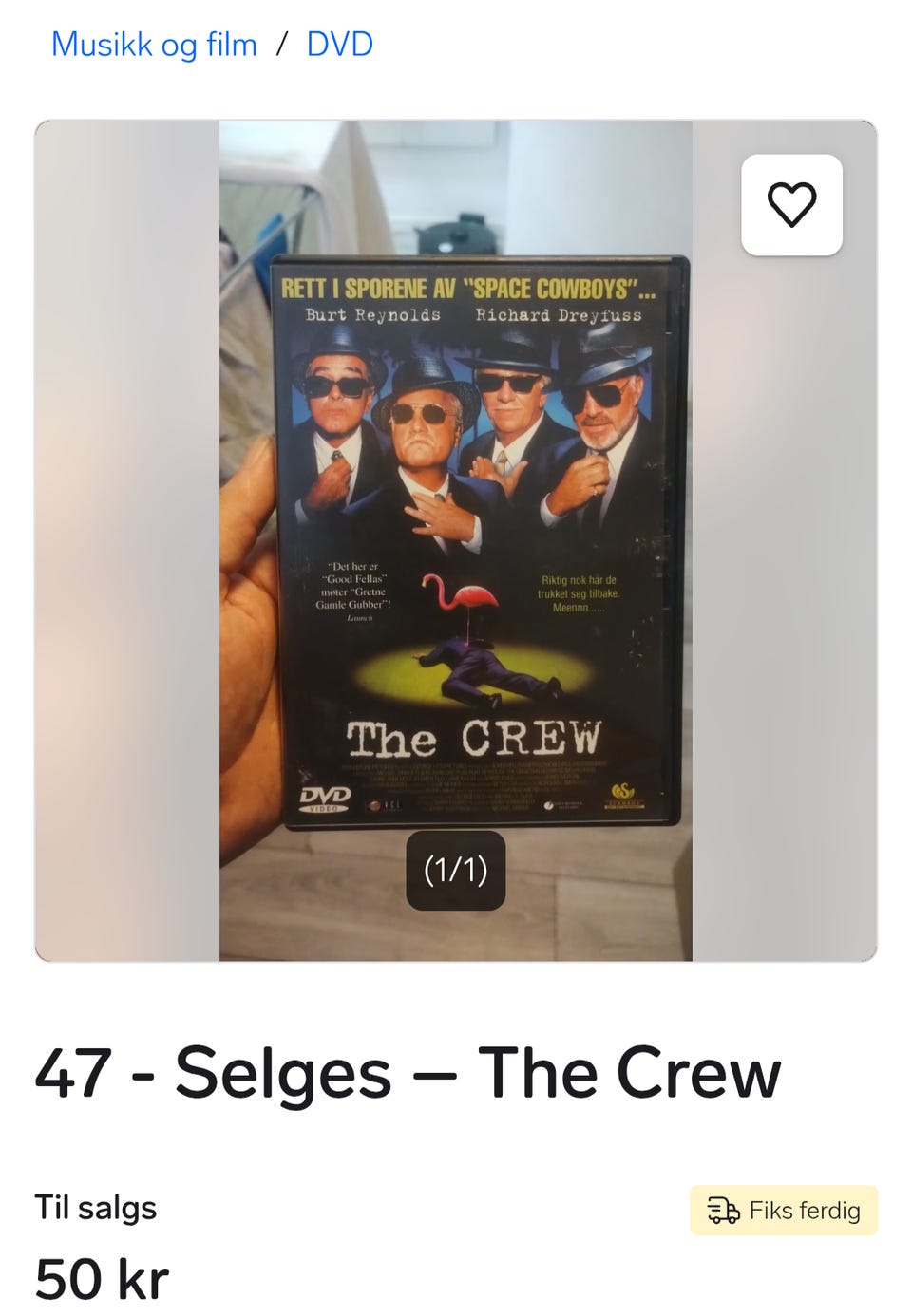Viewport: 912px width, 1316px height.
Task: Click the blurred left side of image
Action: pyautogui.click(x=127, y=540)
